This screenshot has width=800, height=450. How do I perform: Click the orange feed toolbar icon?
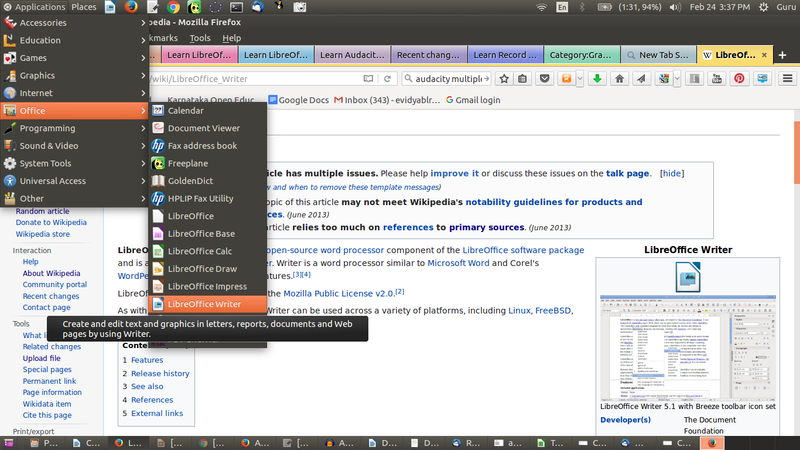(x=566, y=79)
